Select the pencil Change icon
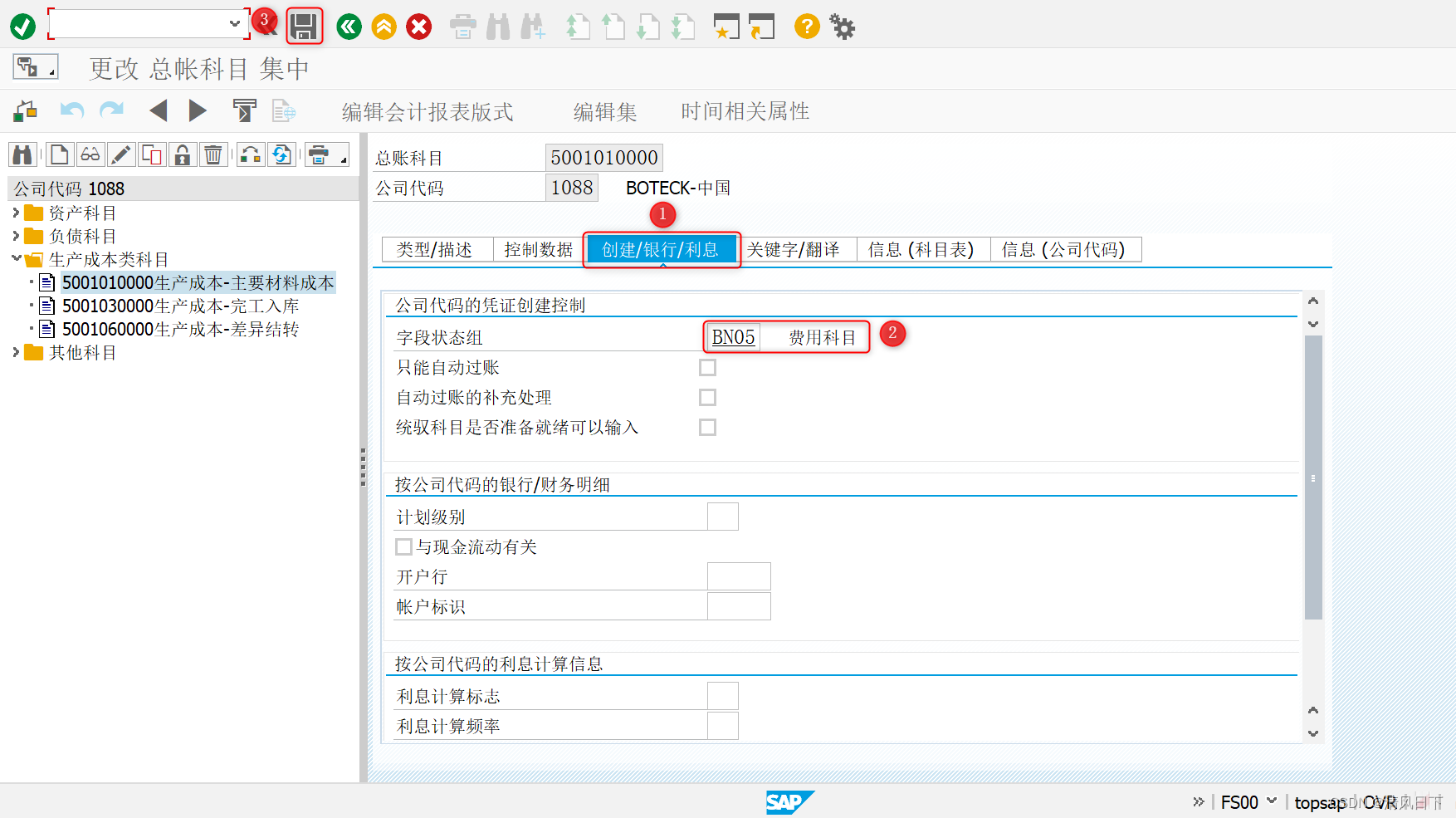Viewport: 1456px width, 818px height. pos(120,154)
